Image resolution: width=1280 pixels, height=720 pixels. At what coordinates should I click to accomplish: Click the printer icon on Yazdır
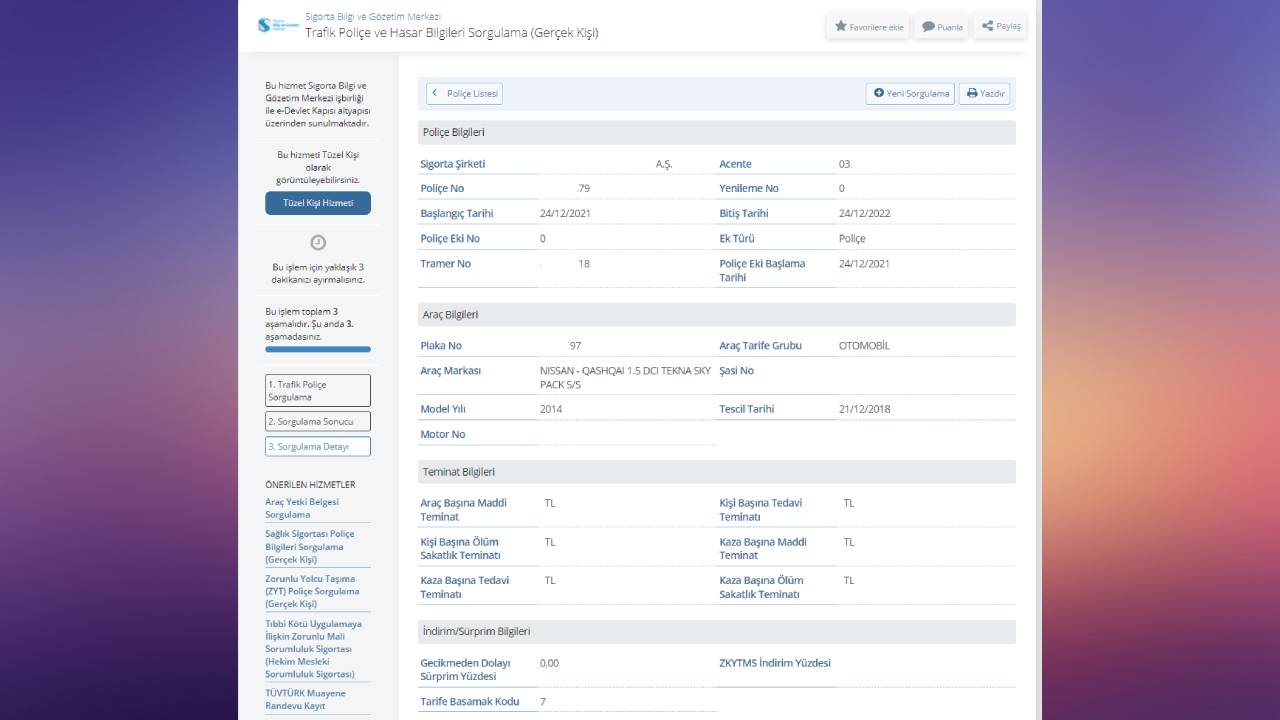click(x=971, y=93)
